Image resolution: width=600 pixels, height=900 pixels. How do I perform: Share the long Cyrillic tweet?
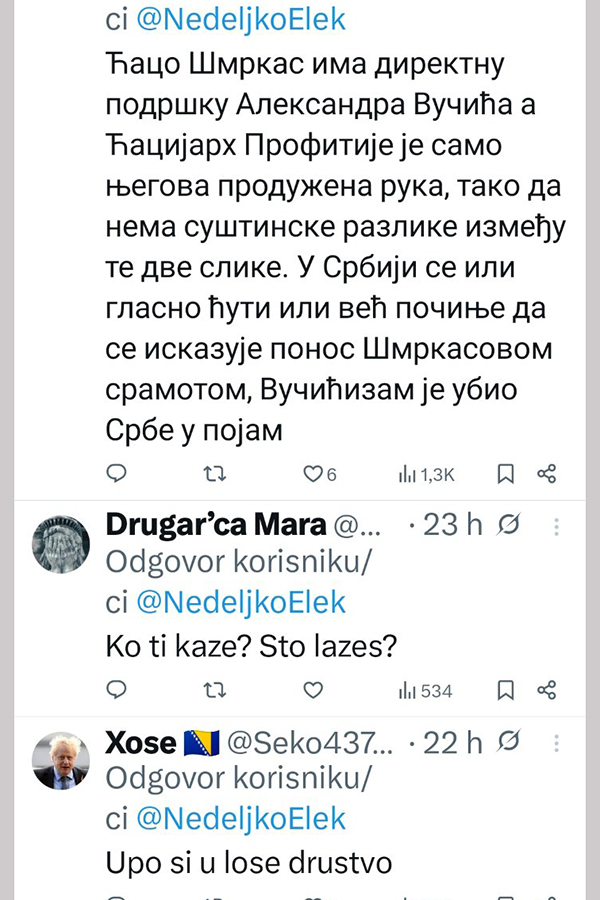click(x=547, y=473)
